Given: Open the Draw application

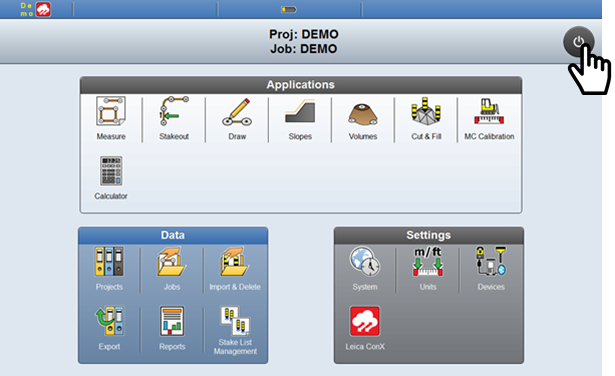Looking at the screenshot, I should [237, 118].
